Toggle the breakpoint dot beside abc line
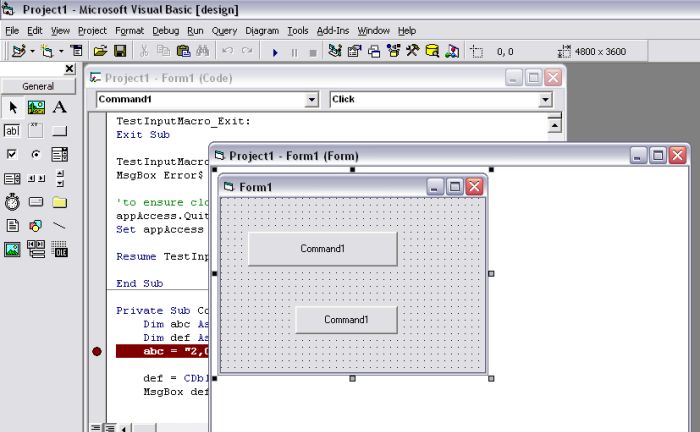The width and height of the screenshot is (700, 432). point(97,352)
